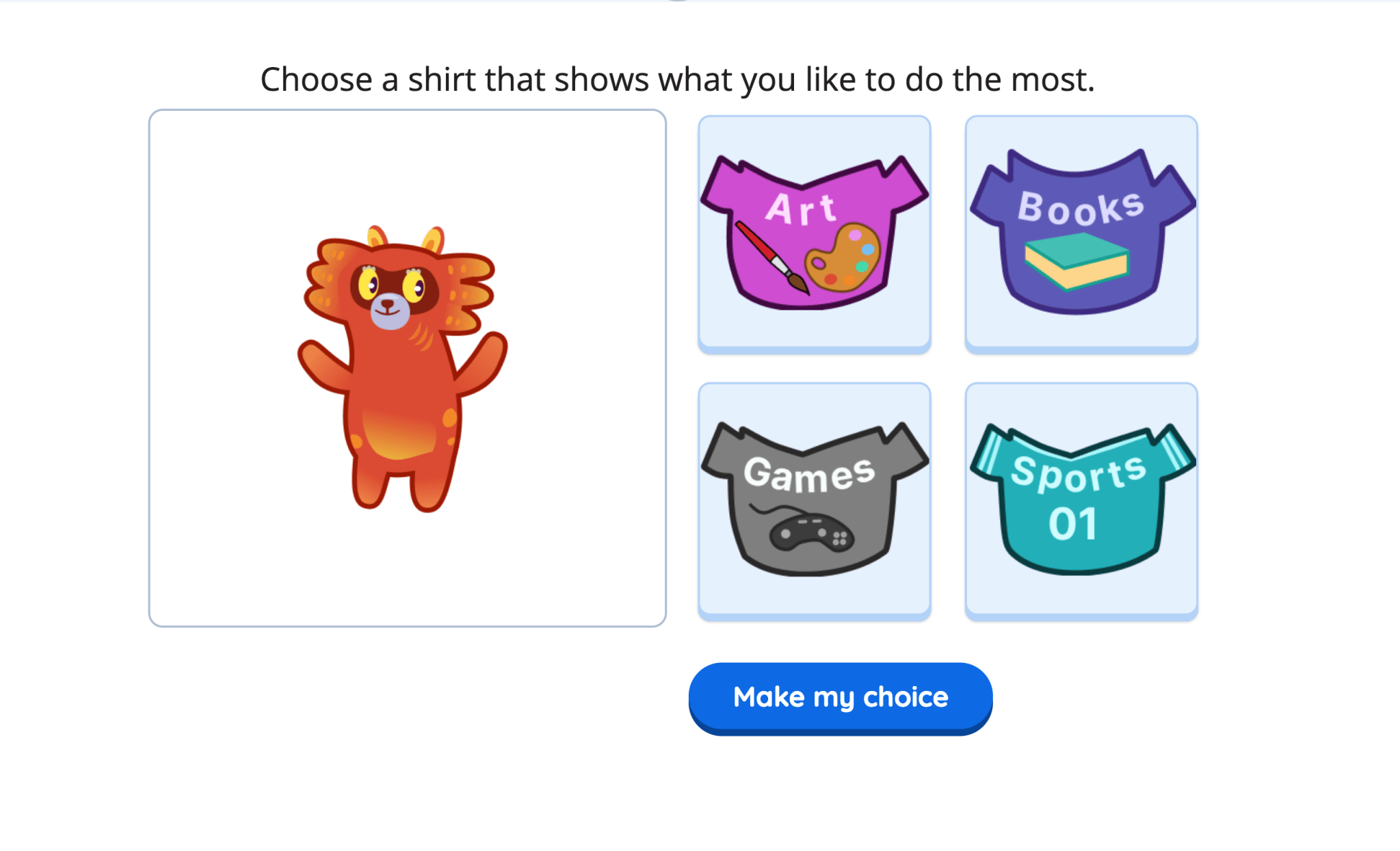1400x851 pixels.
Task: Click the "Games" text on the shirt
Action: (810, 473)
